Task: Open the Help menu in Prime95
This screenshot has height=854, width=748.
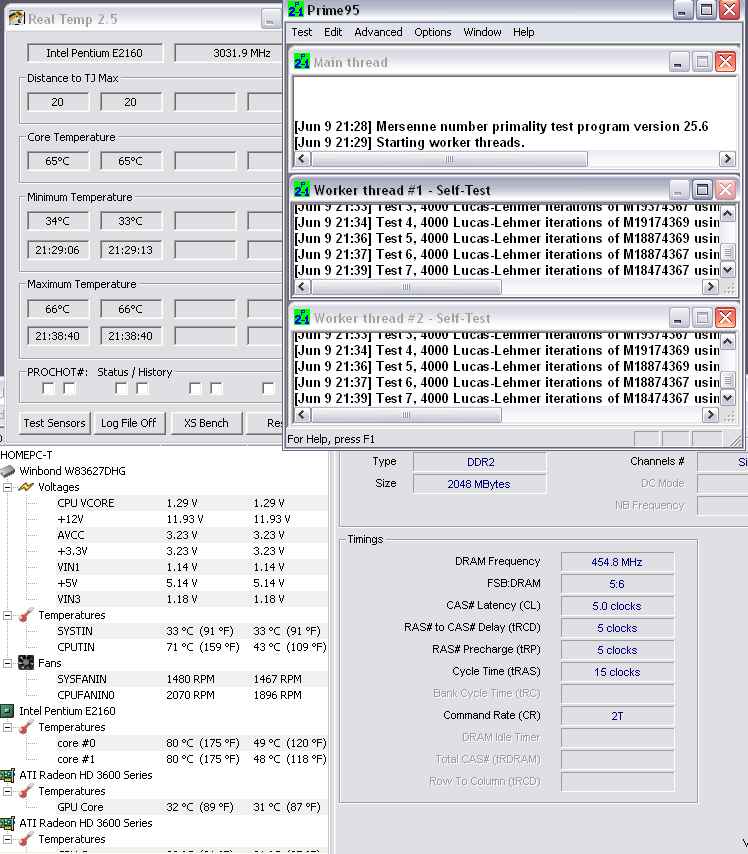Action: pyautogui.click(x=524, y=32)
